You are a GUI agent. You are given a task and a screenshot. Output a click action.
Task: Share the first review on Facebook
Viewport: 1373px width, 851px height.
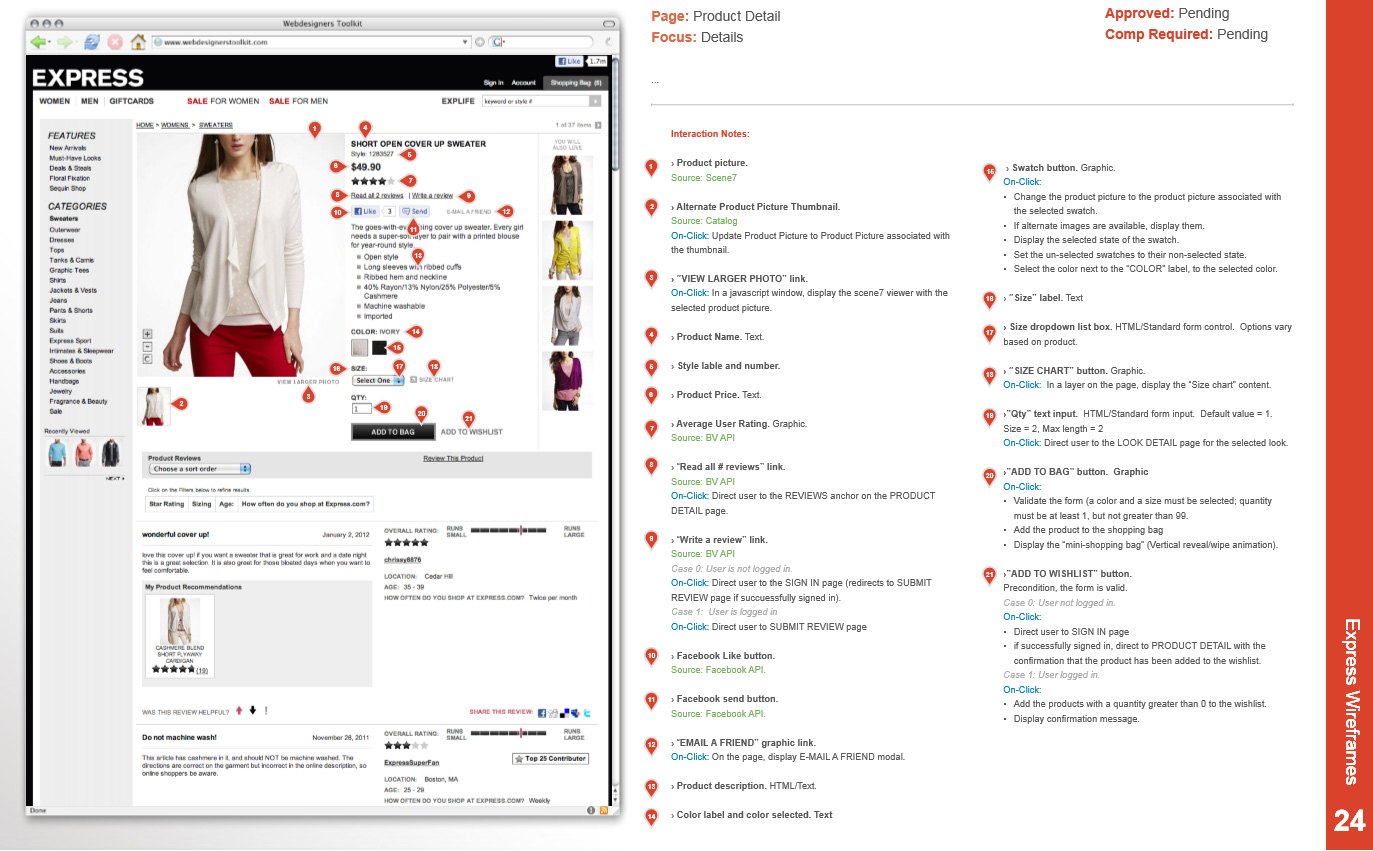point(542,713)
